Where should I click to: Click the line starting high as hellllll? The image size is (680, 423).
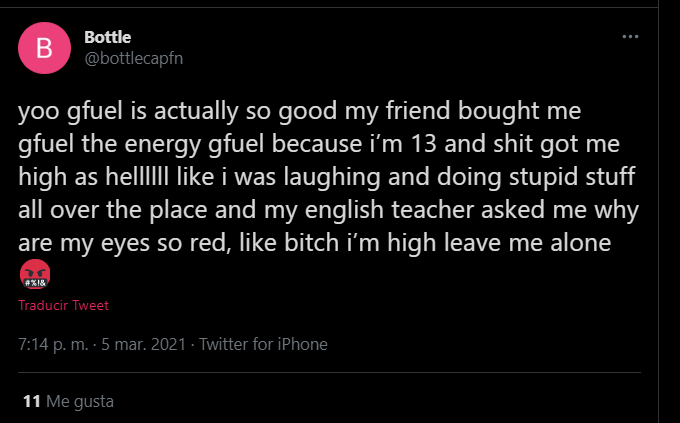coord(313,177)
